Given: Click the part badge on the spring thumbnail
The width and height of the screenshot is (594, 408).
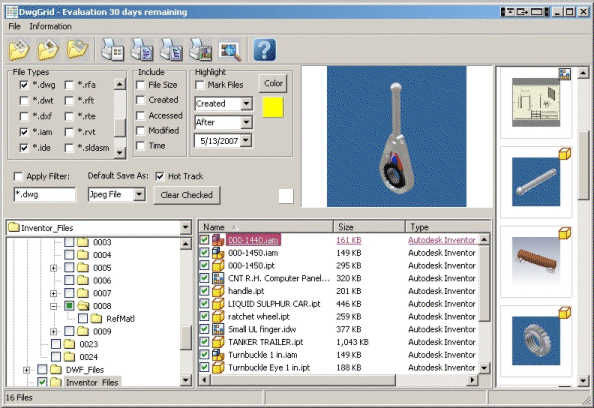Looking at the screenshot, I should pos(564,233).
